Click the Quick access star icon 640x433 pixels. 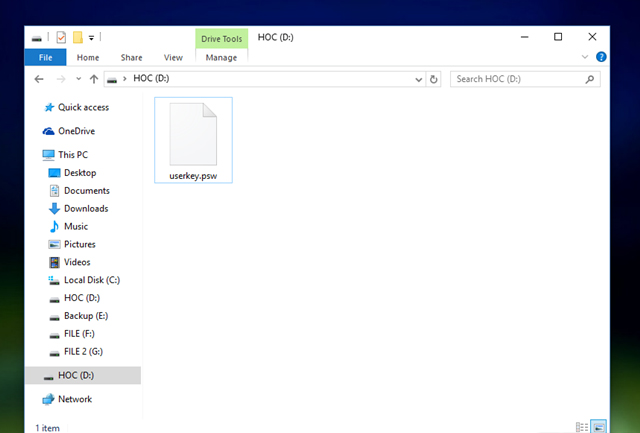click(x=49, y=107)
